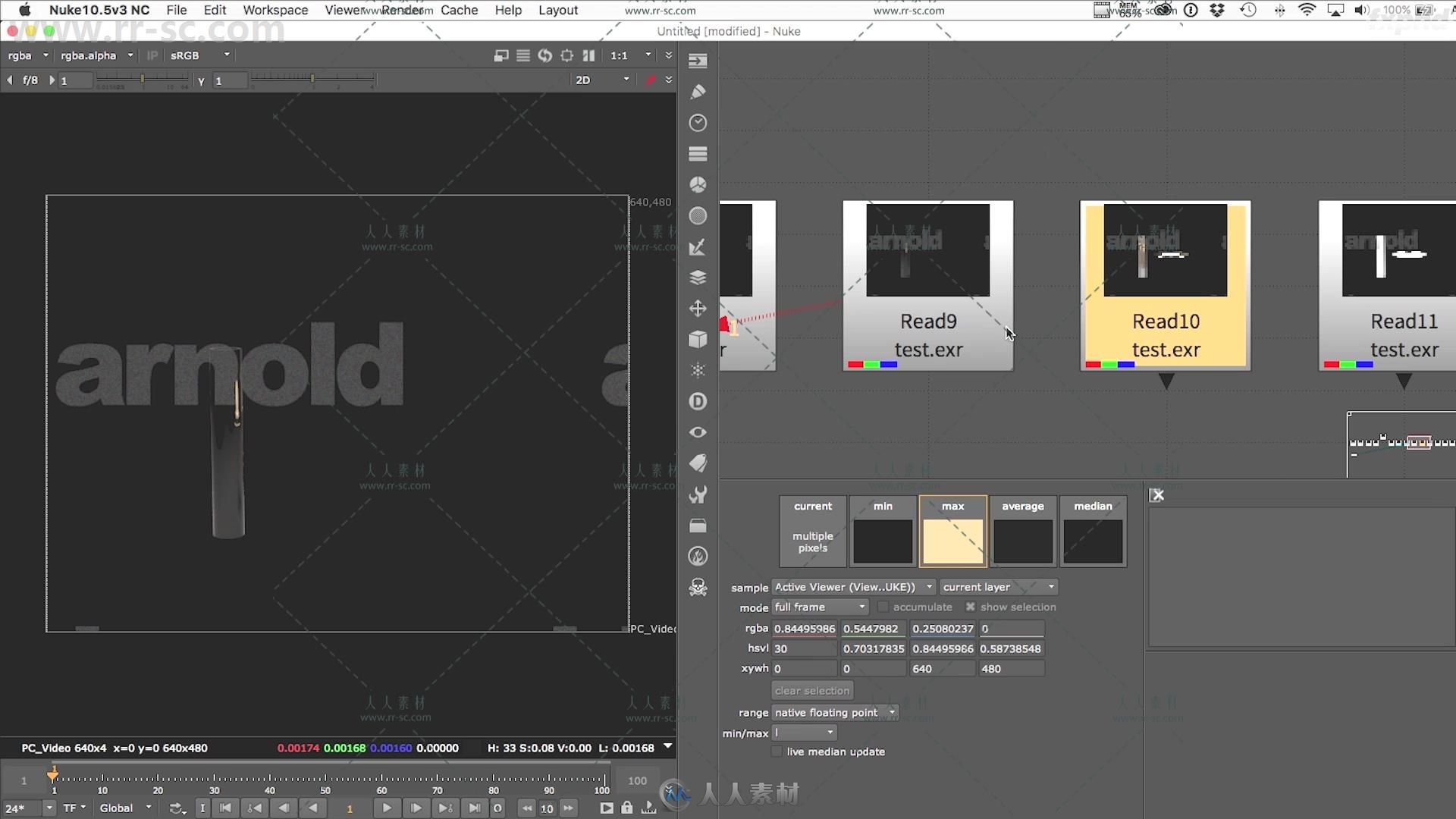Screen dimensions: 1456x819
Task: Open the Particles nodes icon
Action: 698,371
